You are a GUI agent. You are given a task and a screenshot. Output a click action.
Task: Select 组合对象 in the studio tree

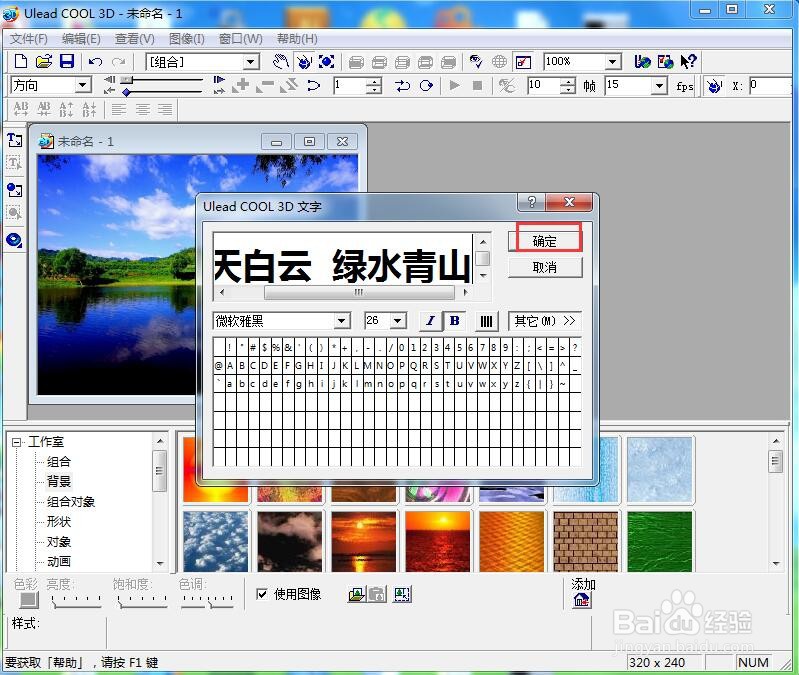71,502
